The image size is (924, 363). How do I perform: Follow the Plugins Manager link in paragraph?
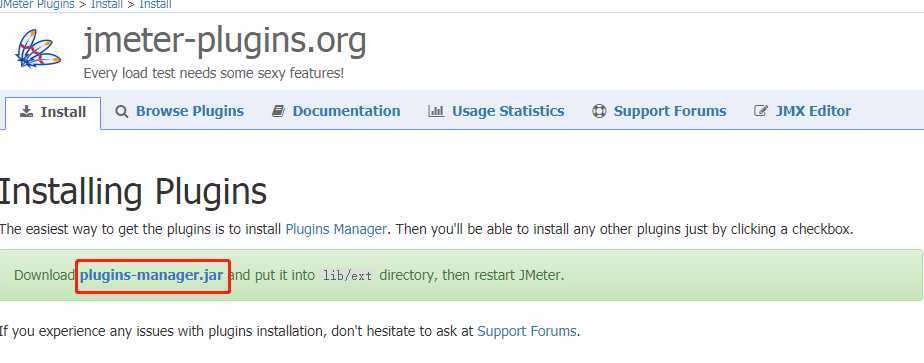click(336, 229)
